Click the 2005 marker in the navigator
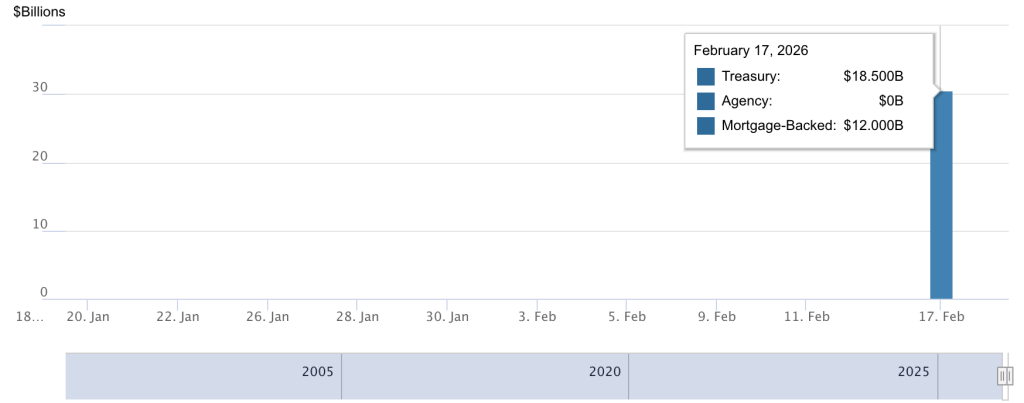1024x403 pixels. pyautogui.click(x=317, y=371)
